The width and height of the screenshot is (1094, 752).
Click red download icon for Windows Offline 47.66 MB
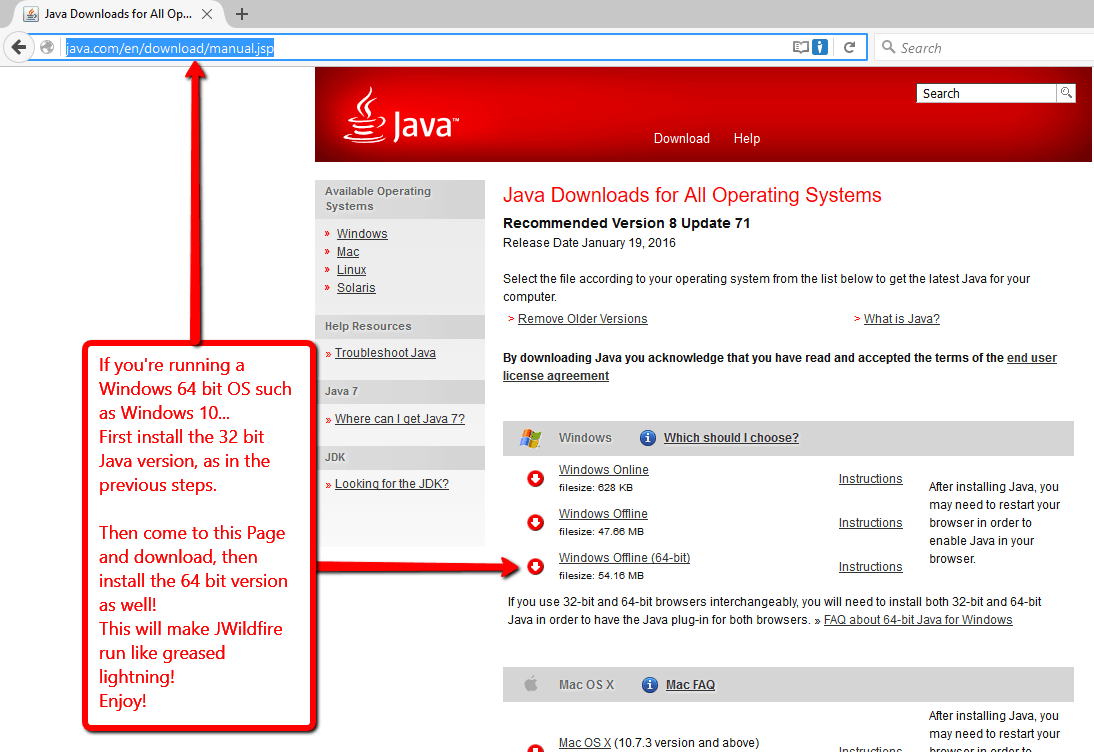click(535, 522)
